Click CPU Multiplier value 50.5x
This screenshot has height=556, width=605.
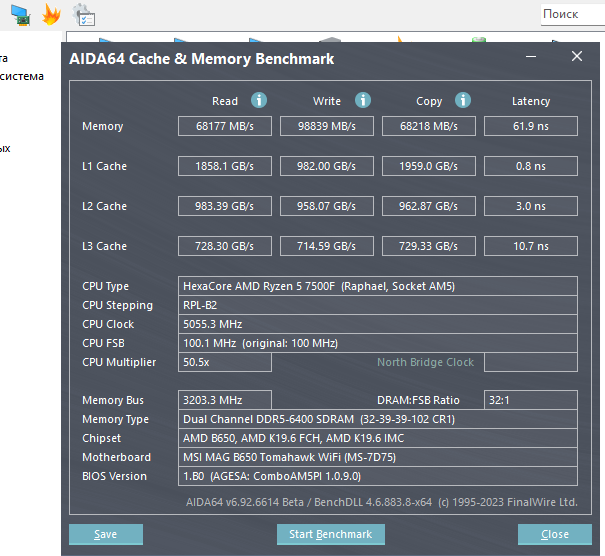tap(225, 362)
